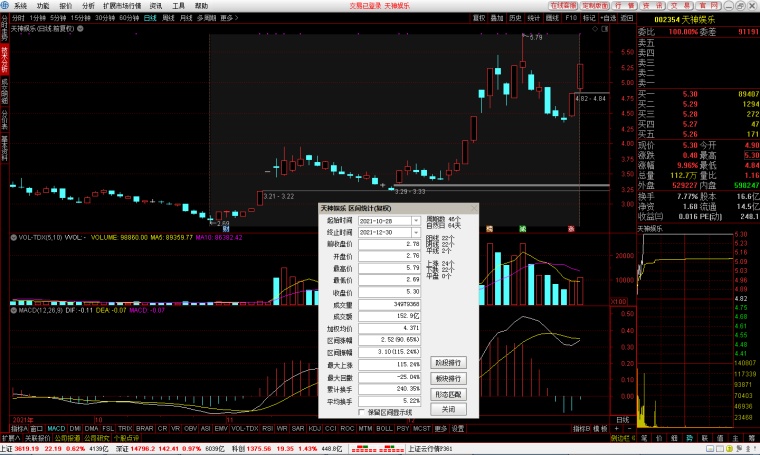Open the 终止时间 date dropdown

416,233
